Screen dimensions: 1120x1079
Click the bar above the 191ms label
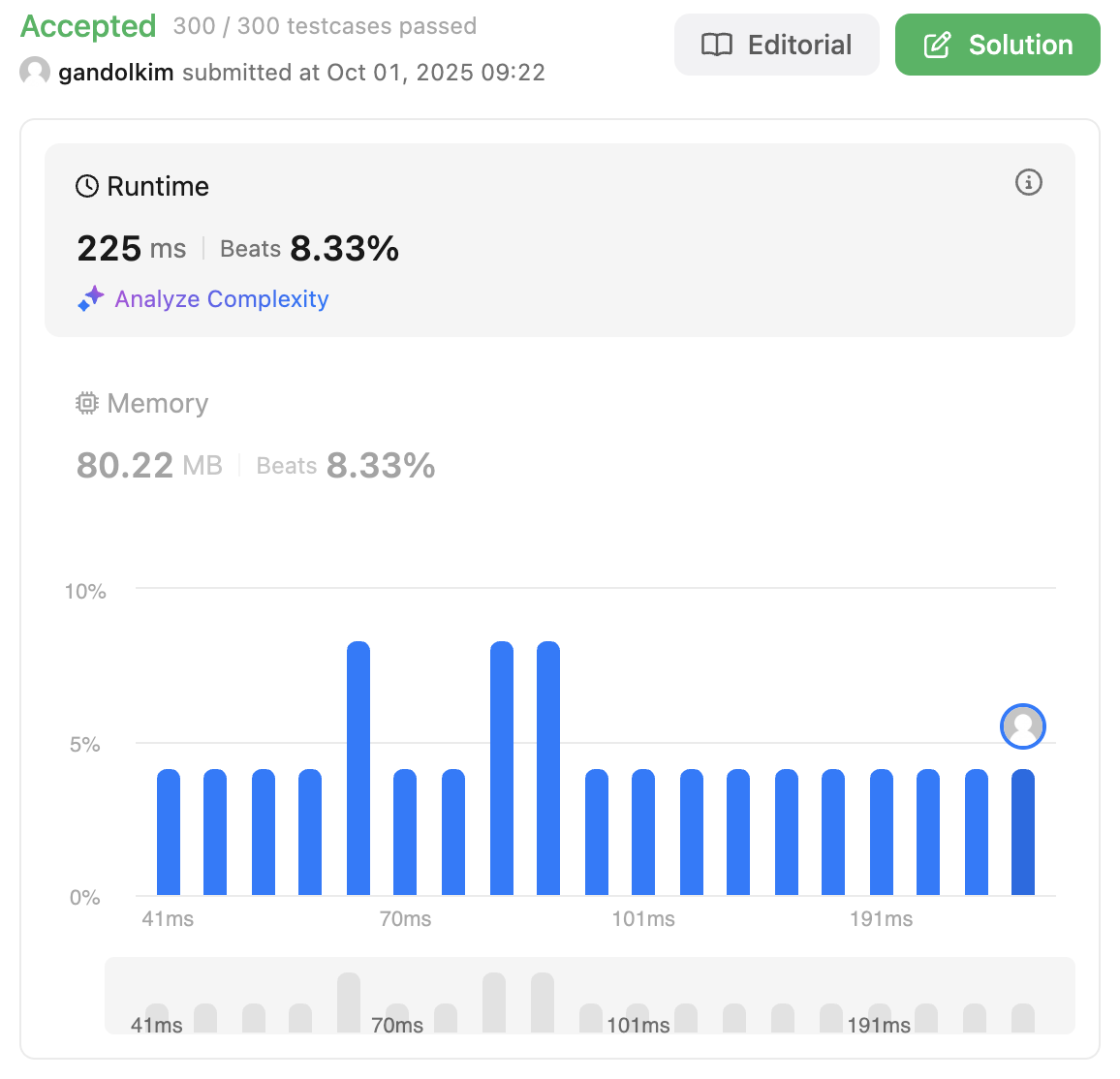[x=882, y=832]
